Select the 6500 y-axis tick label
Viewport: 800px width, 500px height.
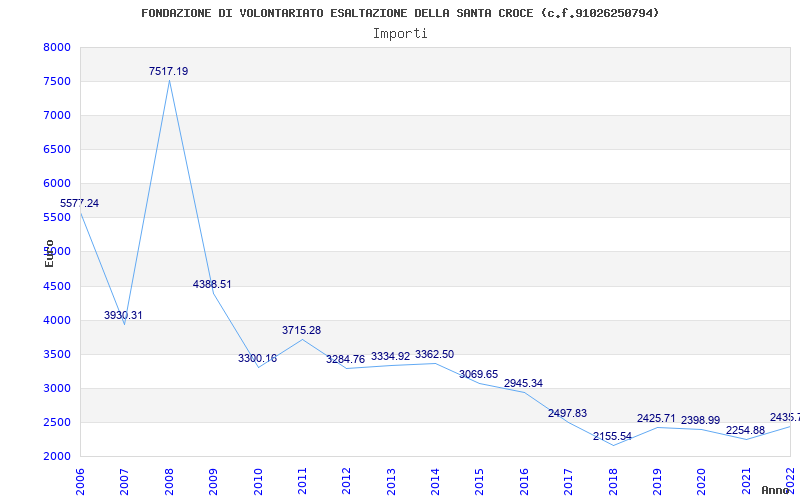click(57, 149)
